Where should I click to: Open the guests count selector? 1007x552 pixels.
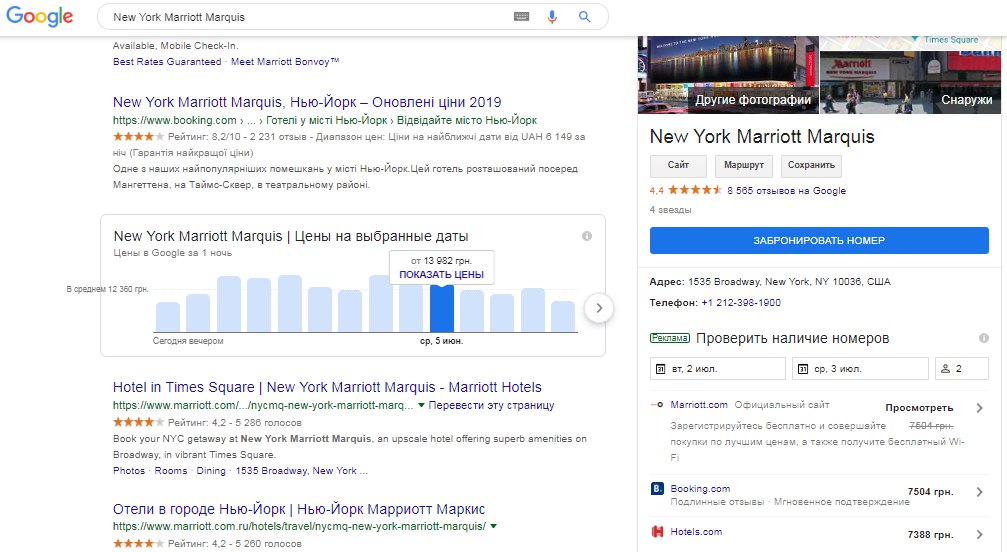pyautogui.click(x=961, y=368)
